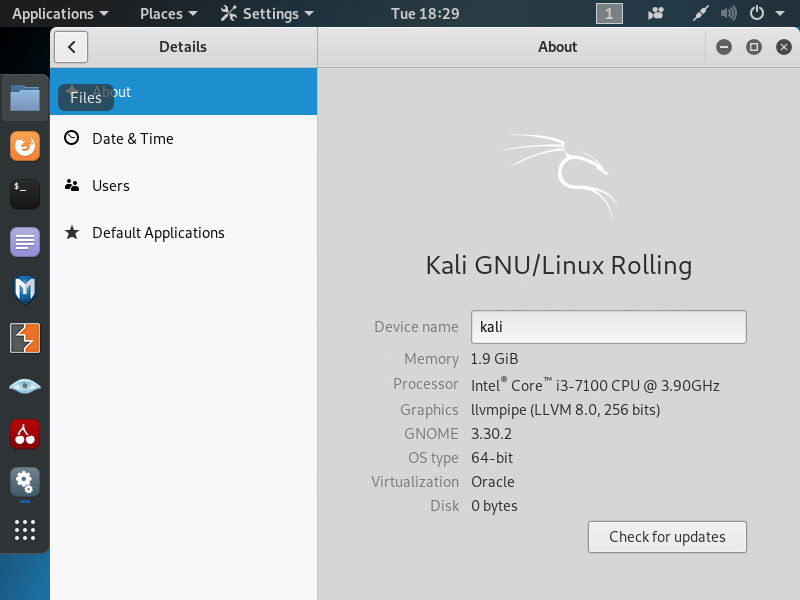Click the pen-shaped icon in the top bar
Screen dimensions: 800x600
[701, 14]
